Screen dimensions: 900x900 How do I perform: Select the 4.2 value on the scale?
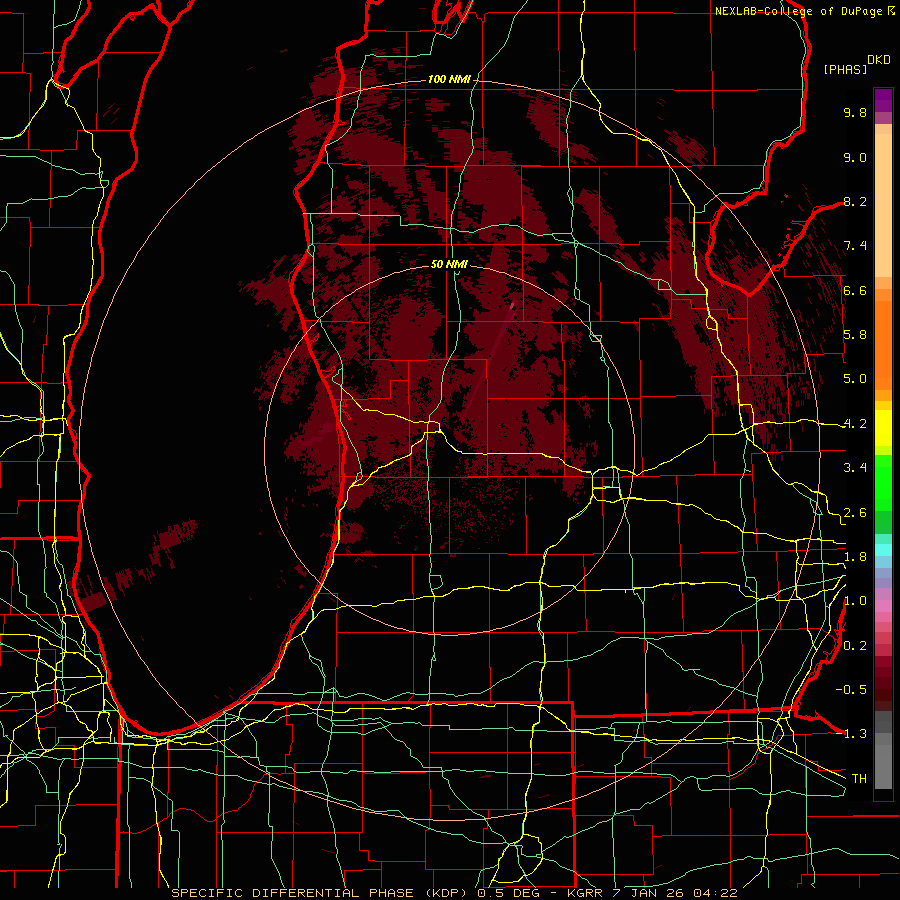click(x=855, y=424)
